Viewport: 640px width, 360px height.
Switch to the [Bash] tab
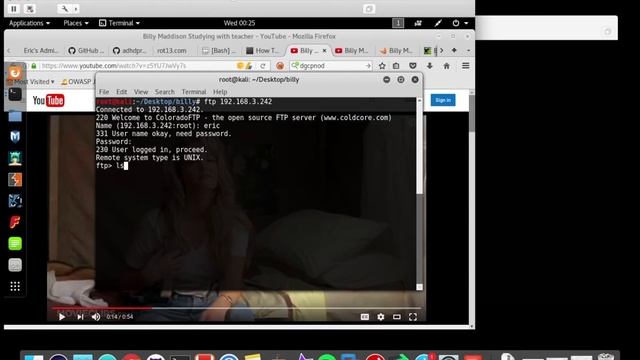219,51
